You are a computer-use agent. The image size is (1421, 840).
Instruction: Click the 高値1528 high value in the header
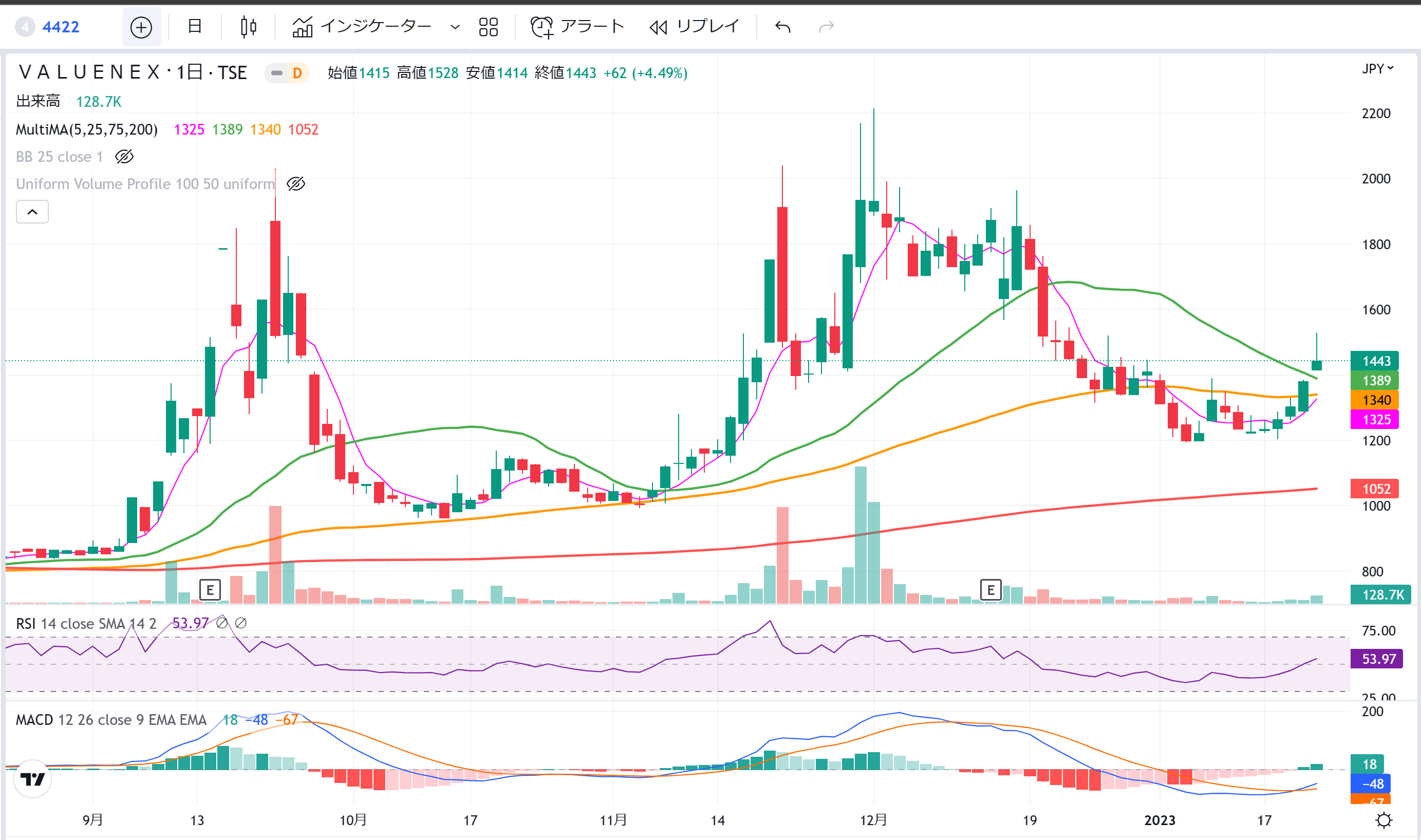pos(427,73)
